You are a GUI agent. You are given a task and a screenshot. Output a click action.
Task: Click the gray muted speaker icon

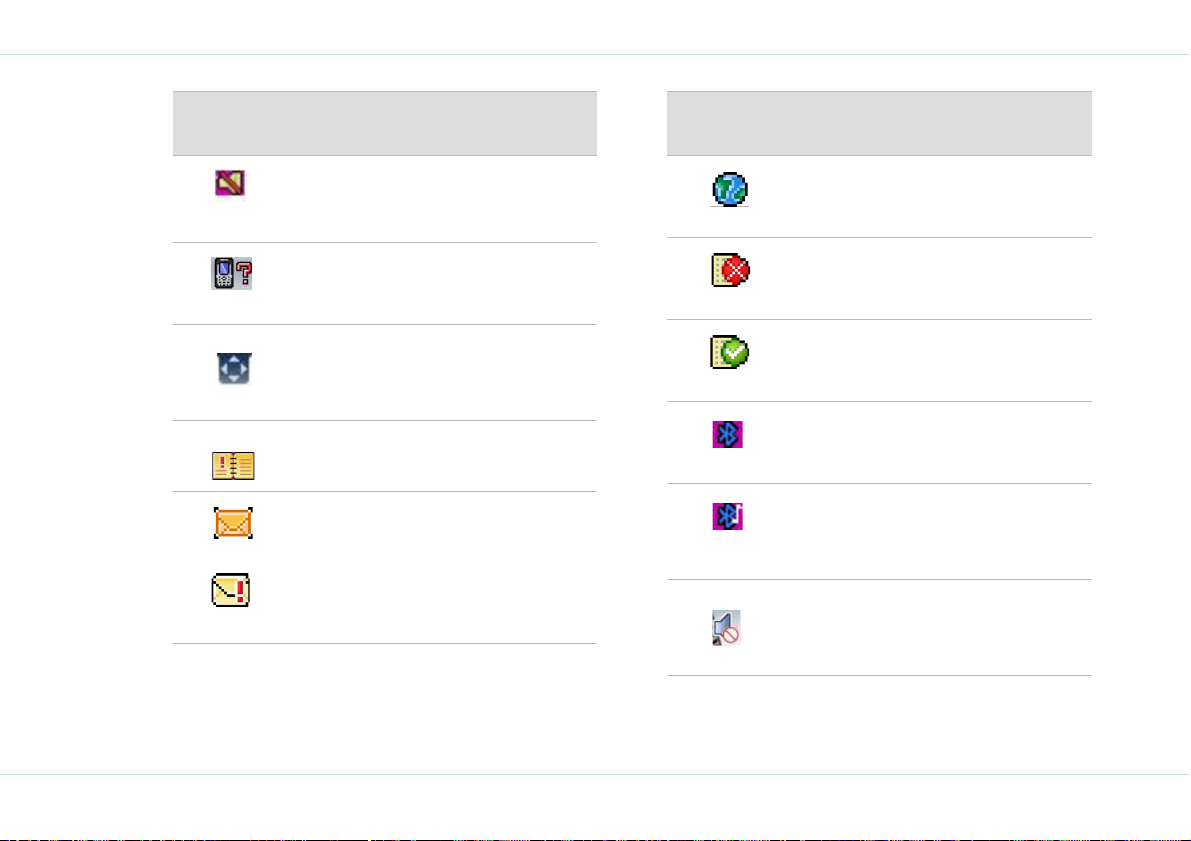click(726, 628)
